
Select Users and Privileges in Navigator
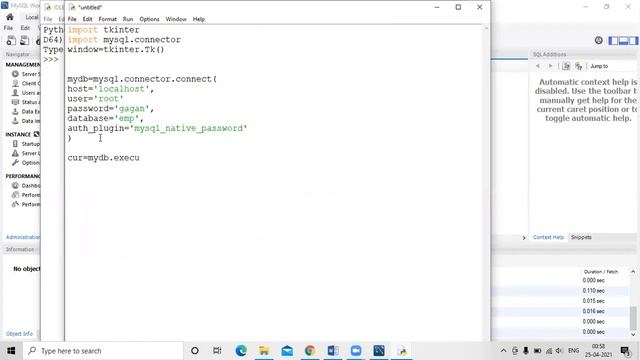click(x=26, y=93)
